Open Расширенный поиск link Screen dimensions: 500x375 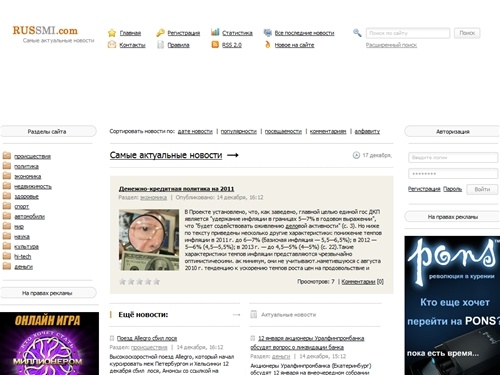coord(391,45)
